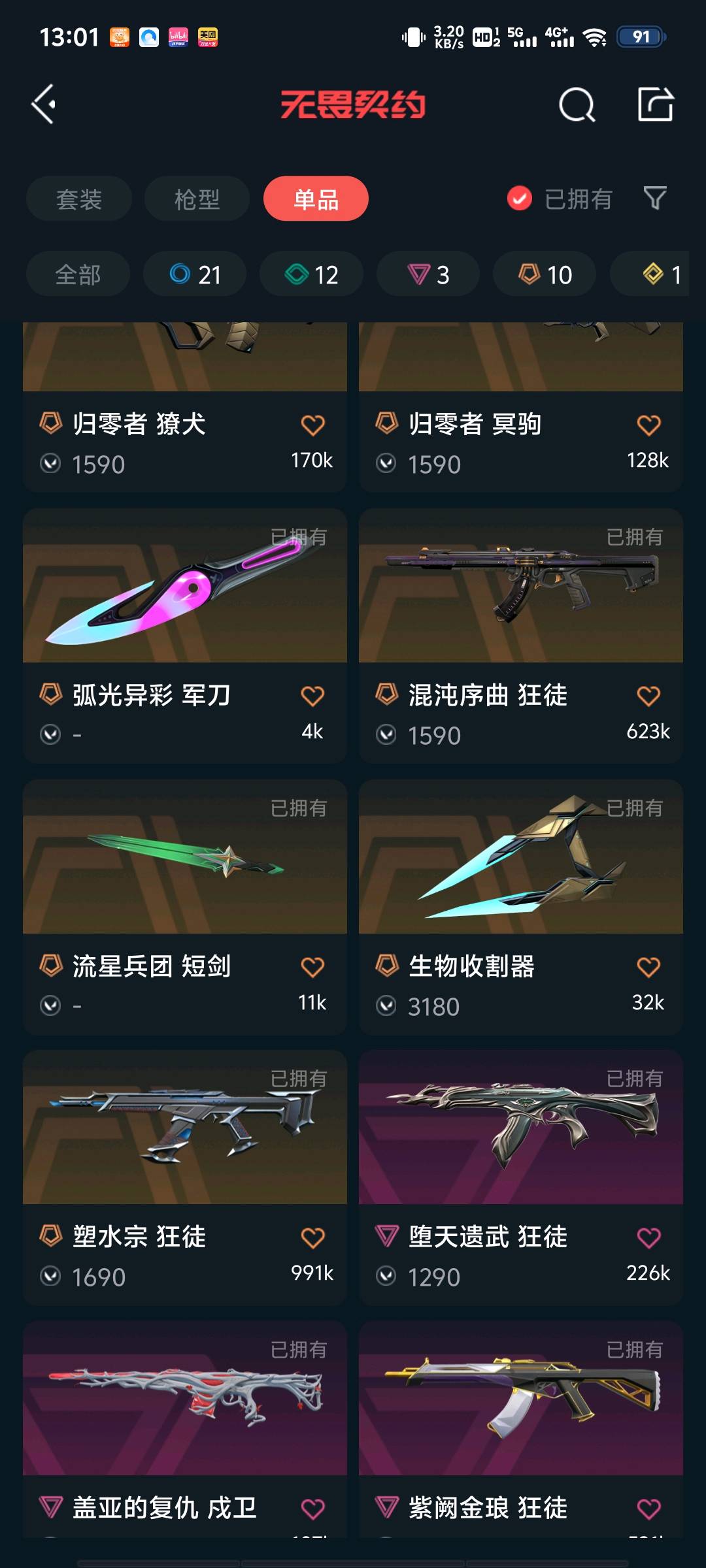Image resolution: width=706 pixels, height=1568 pixels.
Task: Select the 单品 tab
Action: point(316,199)
